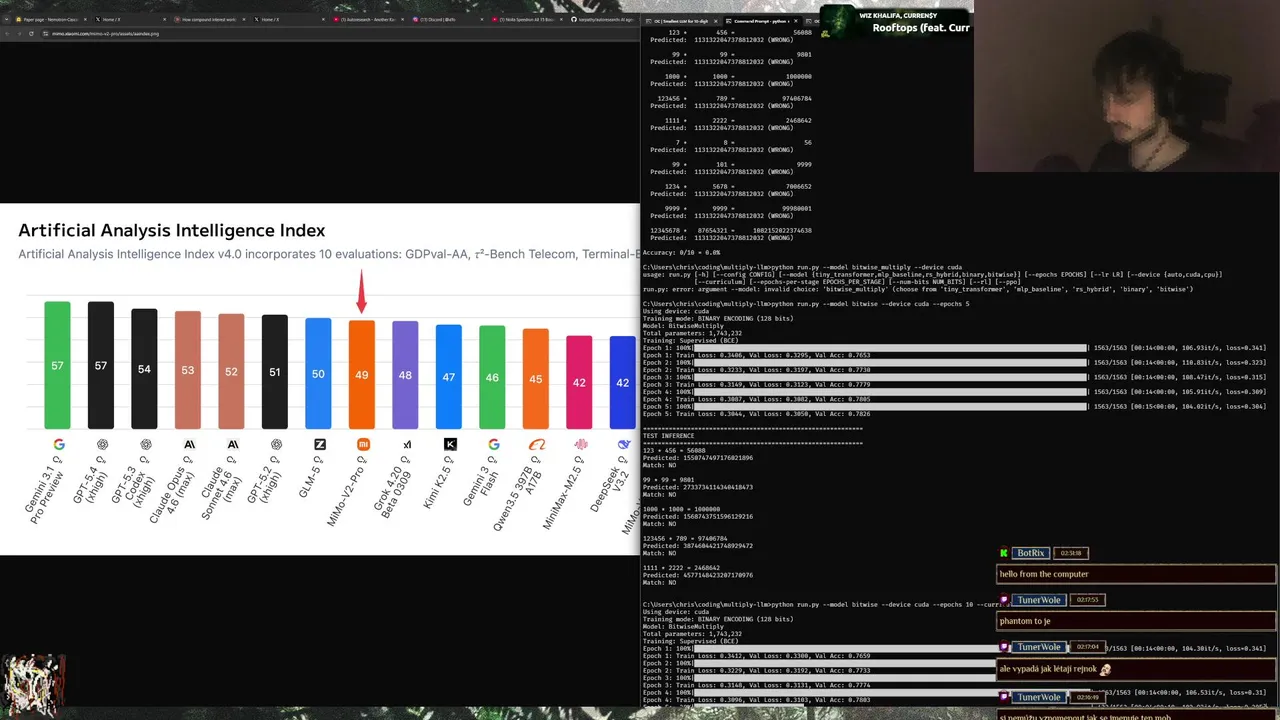Click orange MiMo-V2-Pro bar showing 49
Screen dimensions: 1280x720
point(362,375)
